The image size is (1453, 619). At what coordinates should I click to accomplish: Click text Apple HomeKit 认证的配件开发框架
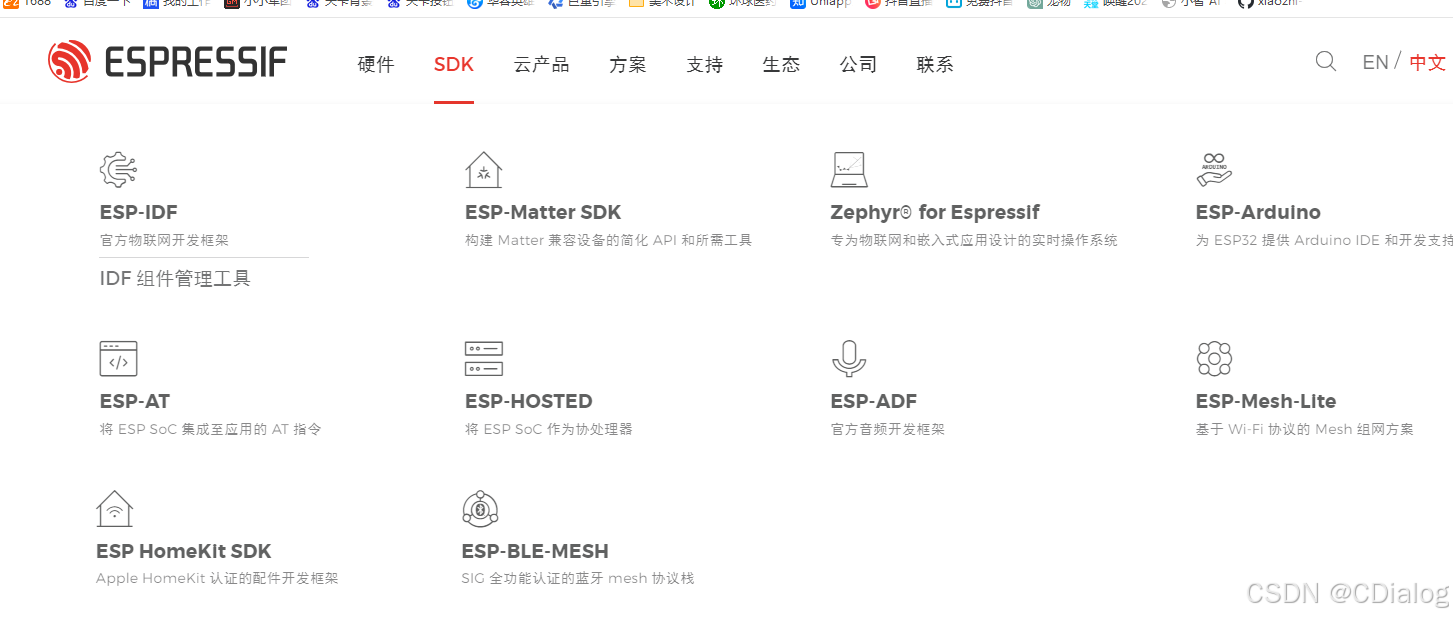click(x=217, y=578)
